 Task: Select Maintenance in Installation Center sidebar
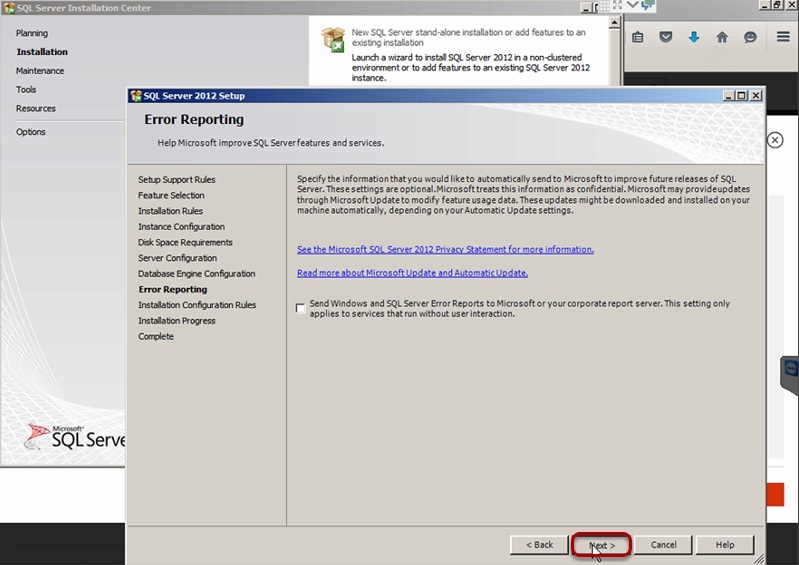(x=40, y=71)
